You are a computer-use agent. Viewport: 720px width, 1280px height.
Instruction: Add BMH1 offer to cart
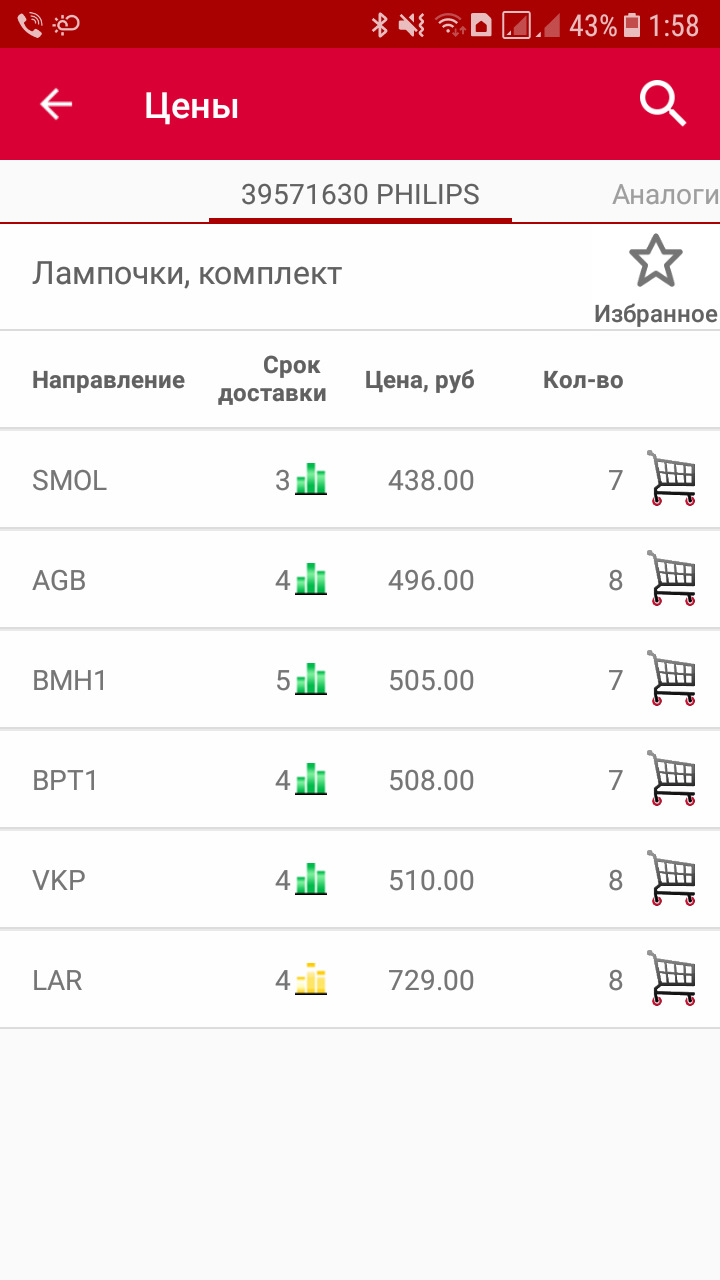[672, 678]
